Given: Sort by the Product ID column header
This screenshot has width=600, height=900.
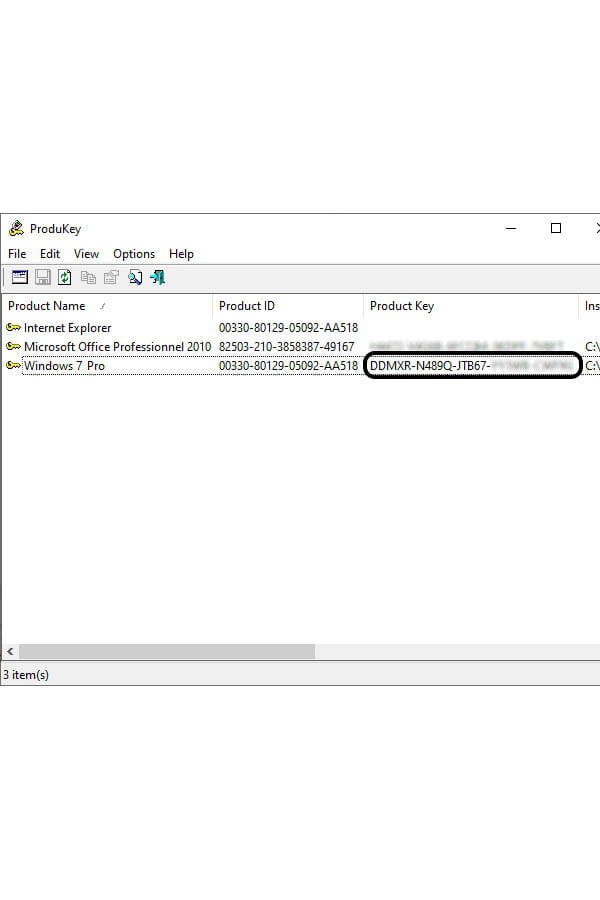Looking at the screenshot, I should tap(246, 306).
